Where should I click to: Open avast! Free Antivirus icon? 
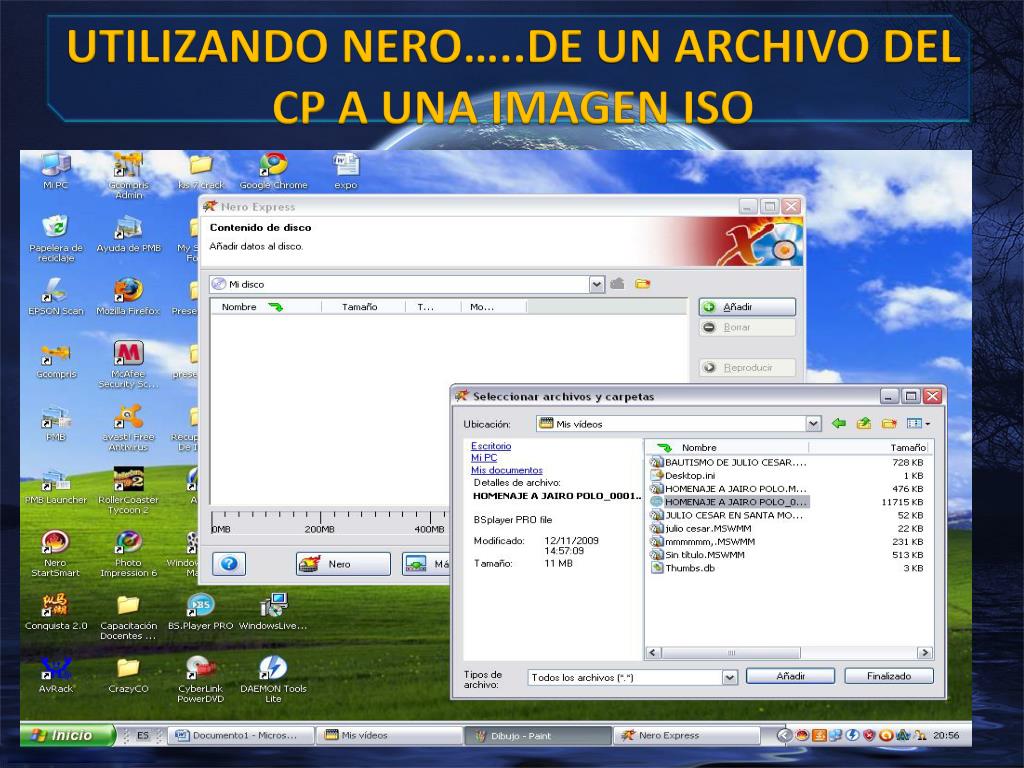click(128, 427)
